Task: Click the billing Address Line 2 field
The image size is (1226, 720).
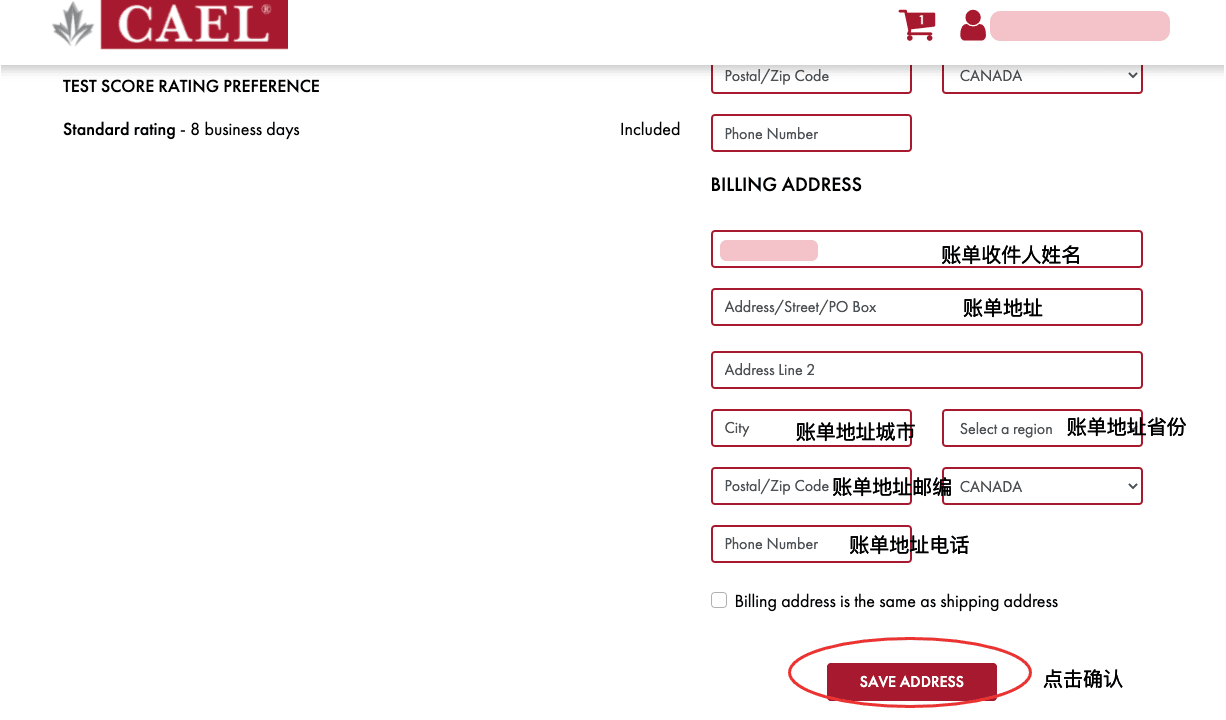Action: coord(926,370)
